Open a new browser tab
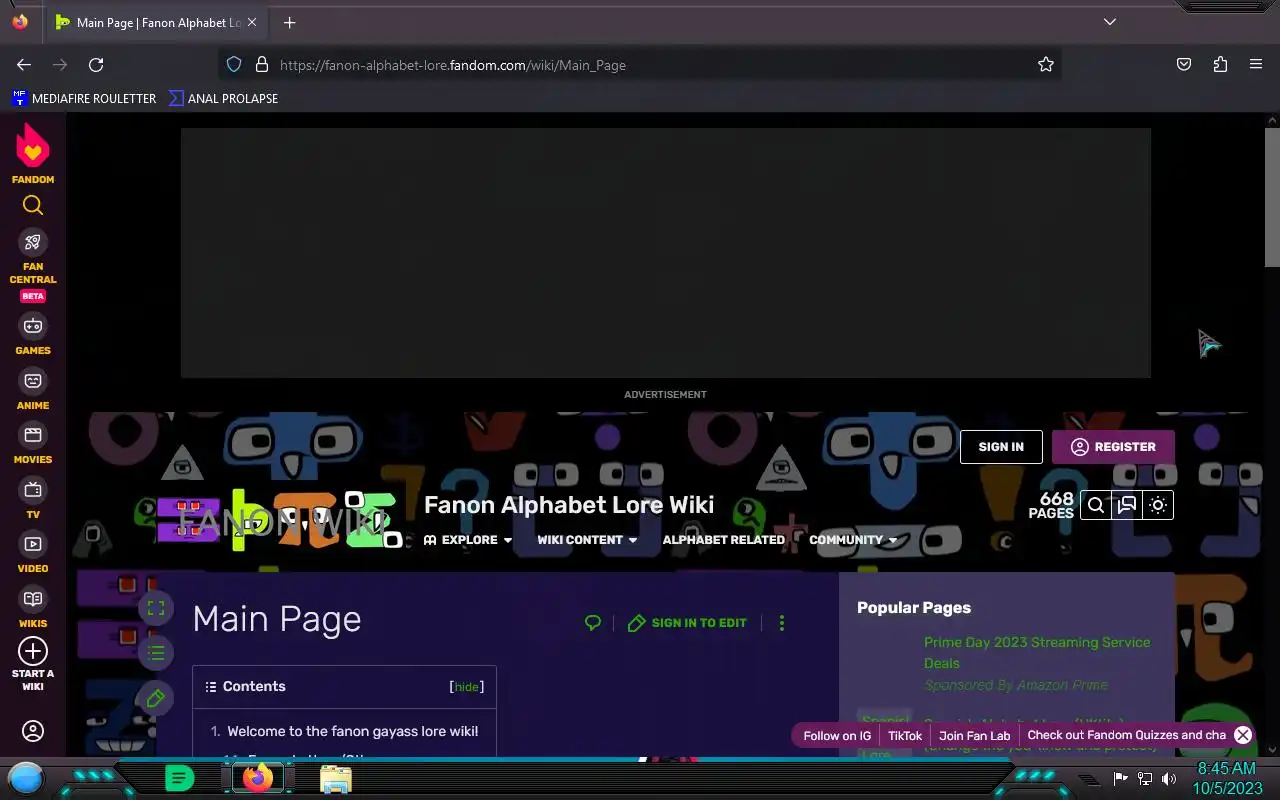This screenshot has height=800, width=1280. [289, 22]
